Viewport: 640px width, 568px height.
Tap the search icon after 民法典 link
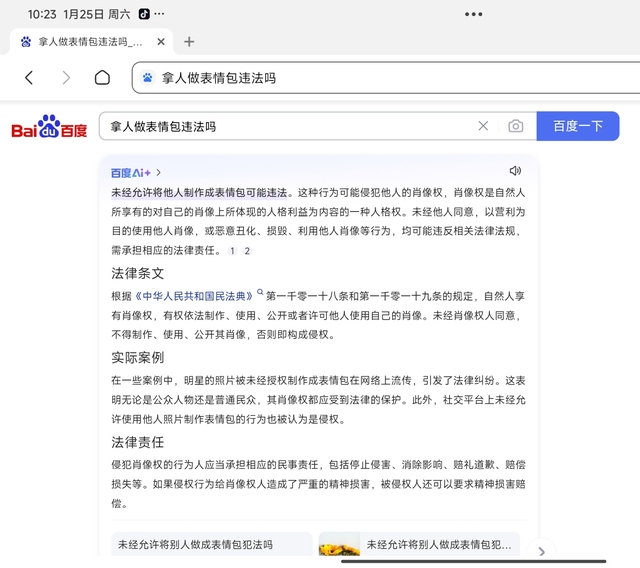(x=260, y=294)
